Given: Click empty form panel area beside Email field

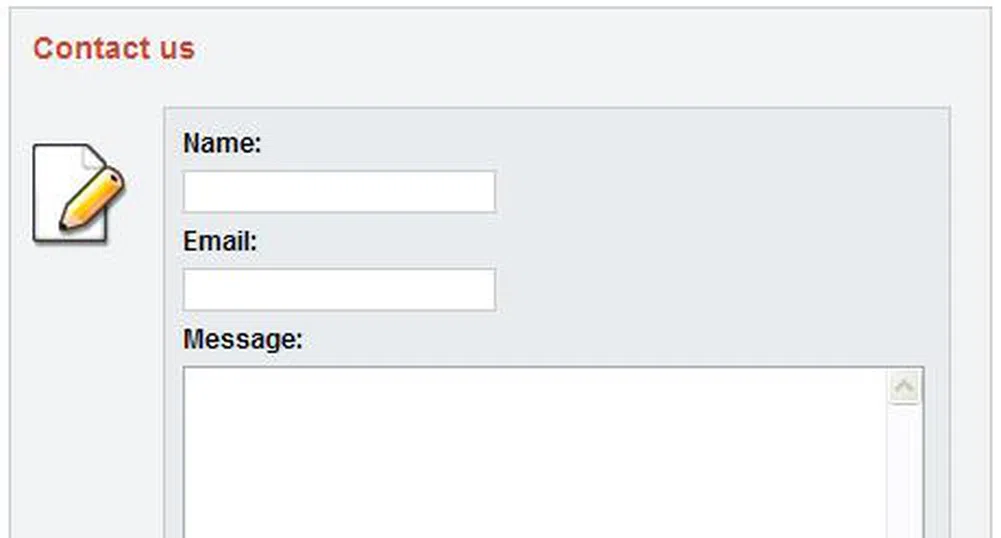Looking at the screenshot, I should tap(720, 290).
